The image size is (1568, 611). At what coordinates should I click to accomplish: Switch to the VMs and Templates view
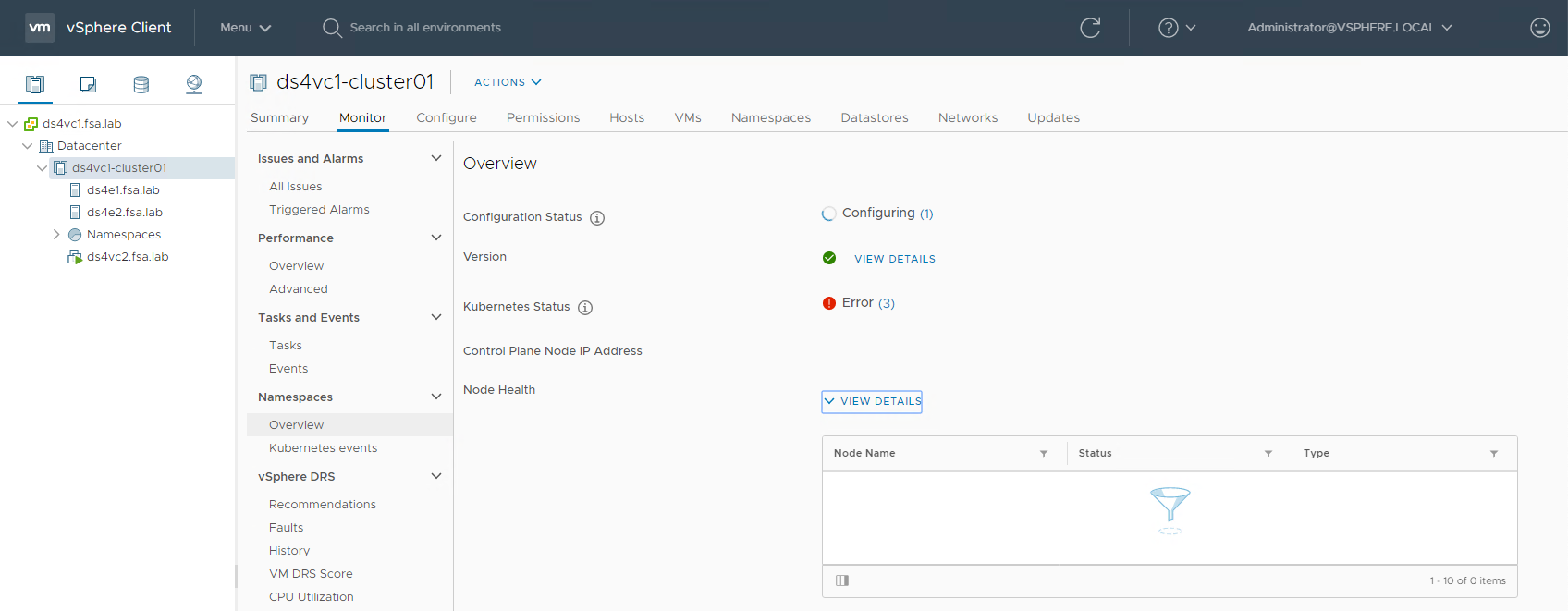(x=88, y=84)
